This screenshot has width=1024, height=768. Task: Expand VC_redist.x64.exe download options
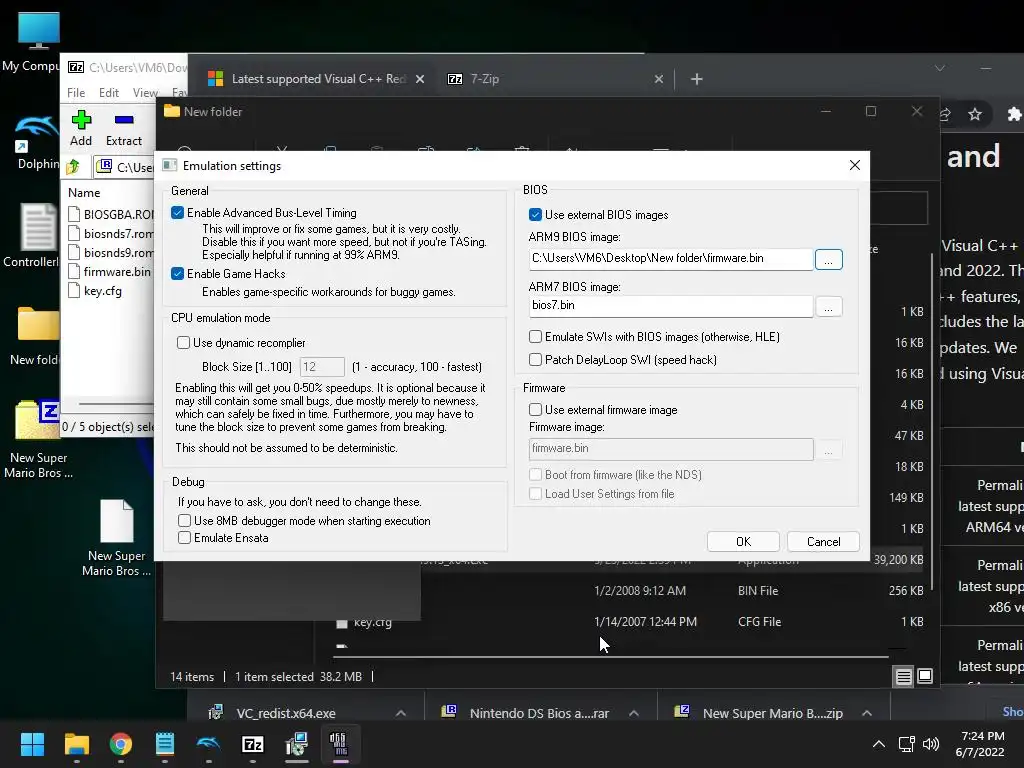(x=401, y=713)
